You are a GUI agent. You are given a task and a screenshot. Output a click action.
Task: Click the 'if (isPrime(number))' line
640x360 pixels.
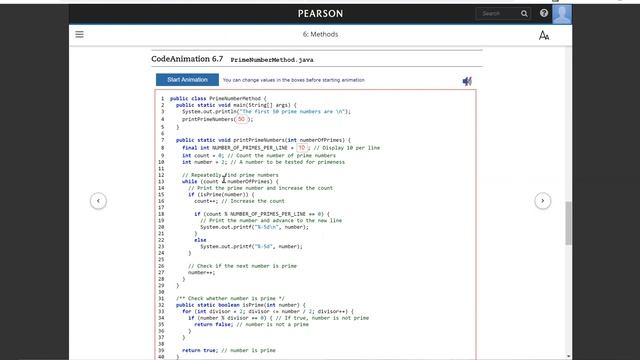click(221, 194)
